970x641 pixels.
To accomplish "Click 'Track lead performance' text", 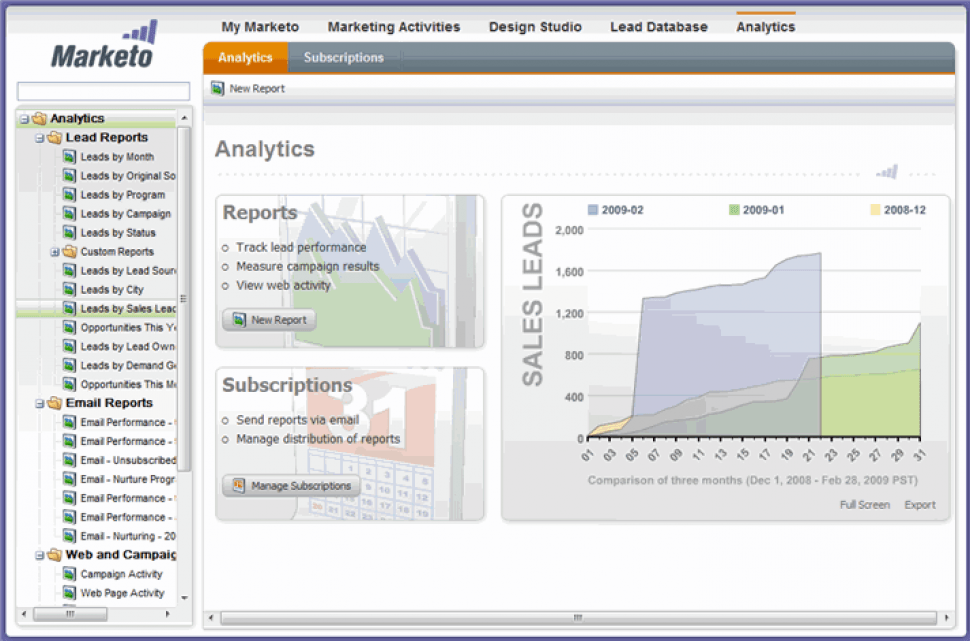I will point(301,247).
